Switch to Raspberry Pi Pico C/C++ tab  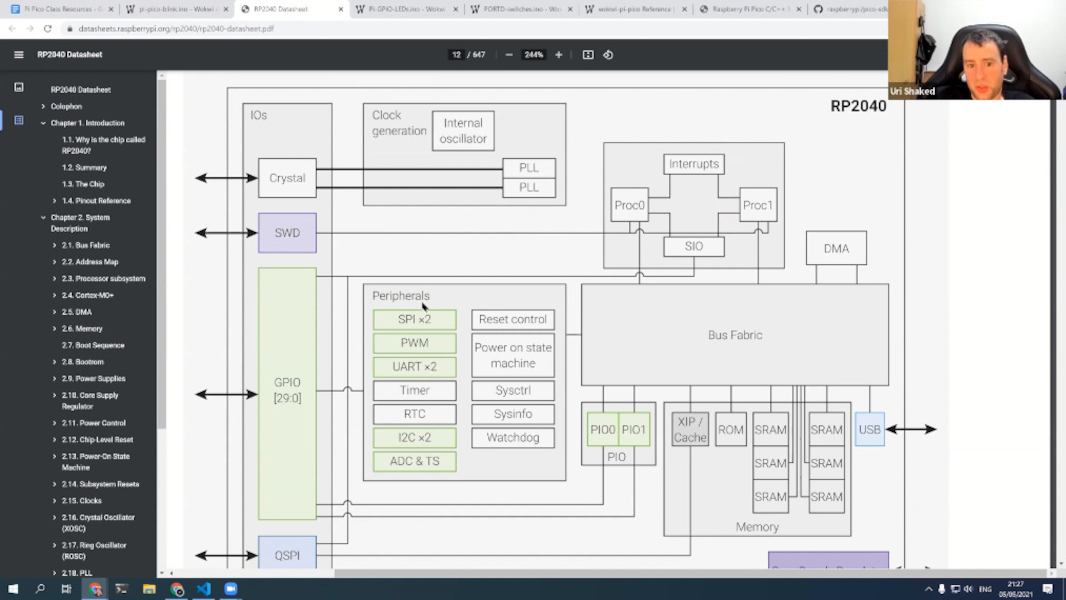coord(748,9)
